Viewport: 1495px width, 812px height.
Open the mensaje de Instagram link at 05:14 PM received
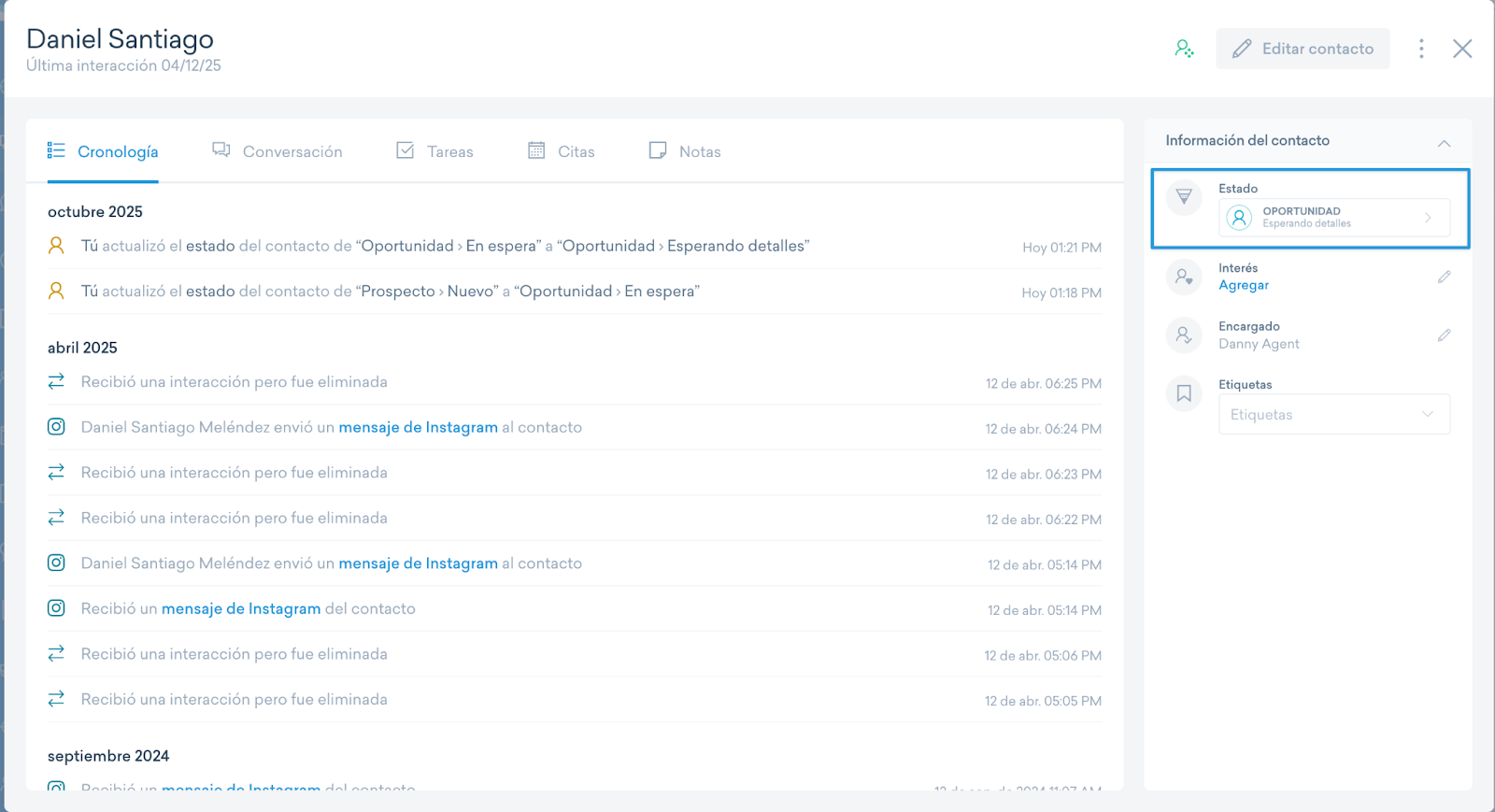(x=241, y=609)
